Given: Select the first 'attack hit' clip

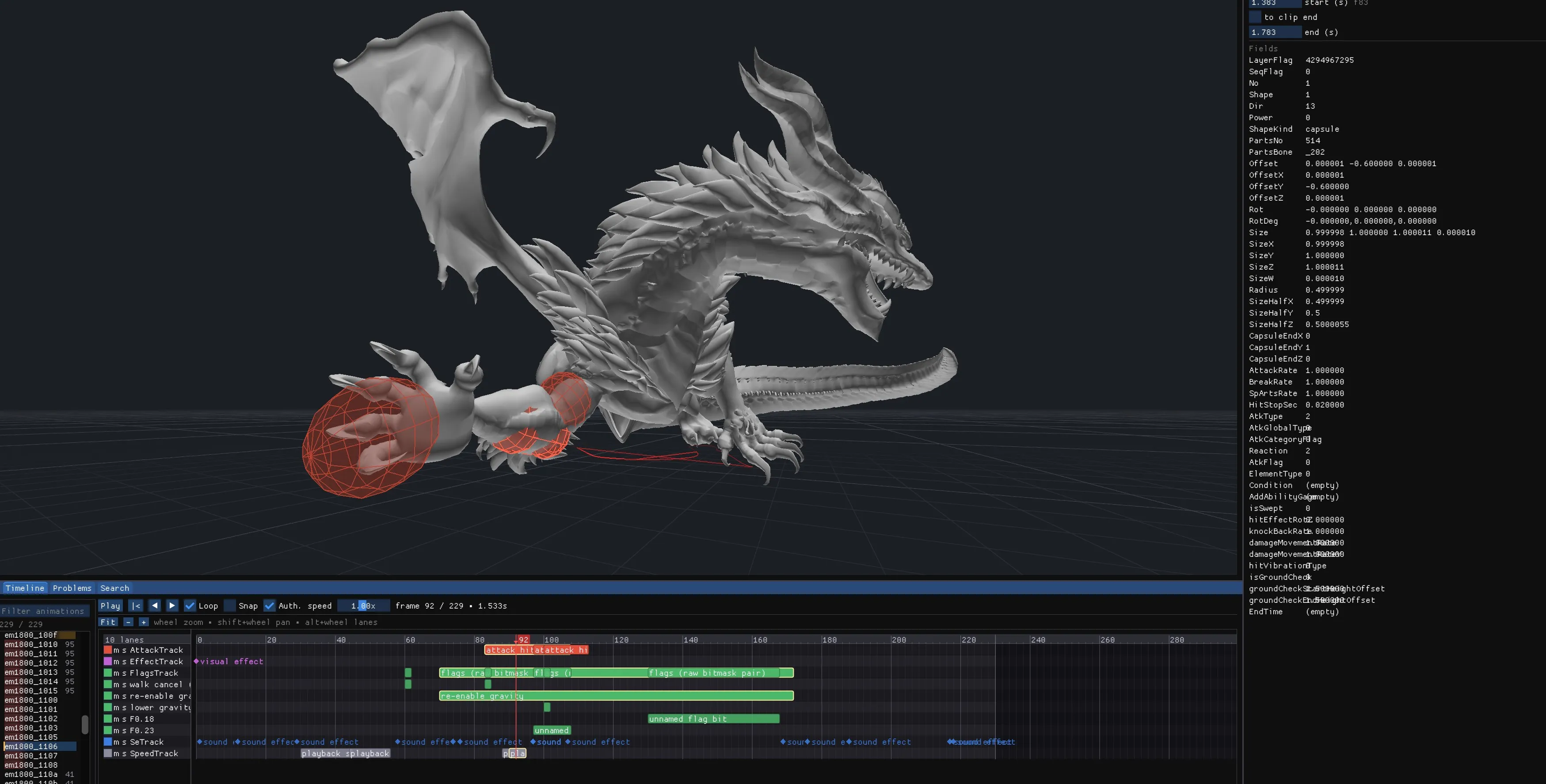Looking at the screenshot, I should (509, 650).
